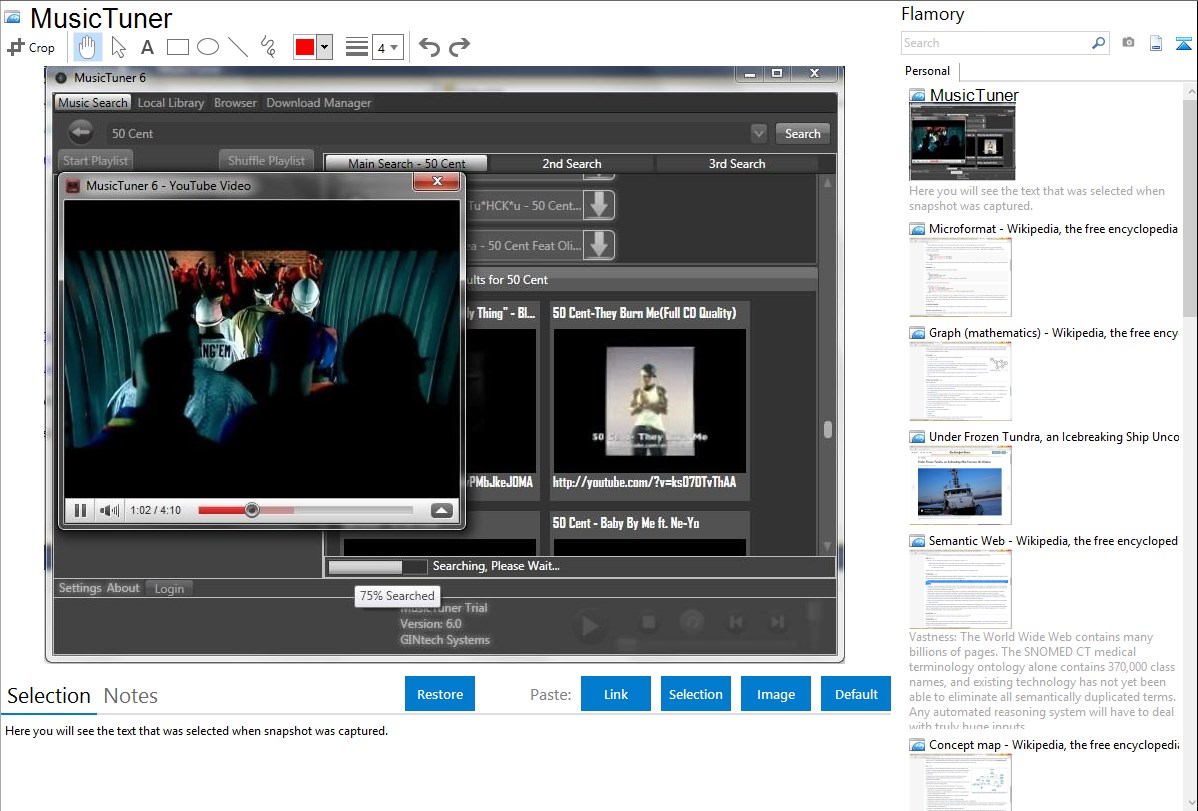Switch to the Browser tab
1198x811 pixels.
(x=235, y=102)
